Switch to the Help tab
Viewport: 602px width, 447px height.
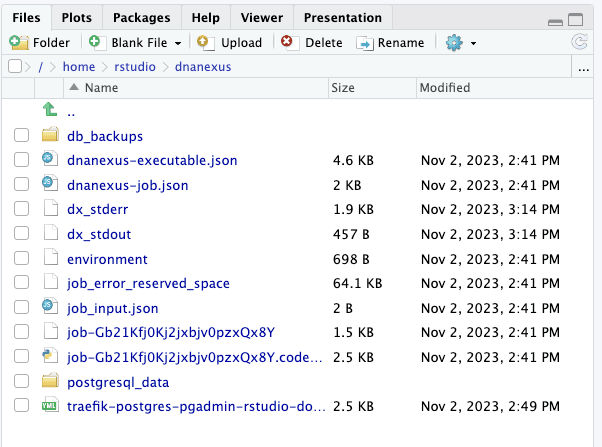206,18
